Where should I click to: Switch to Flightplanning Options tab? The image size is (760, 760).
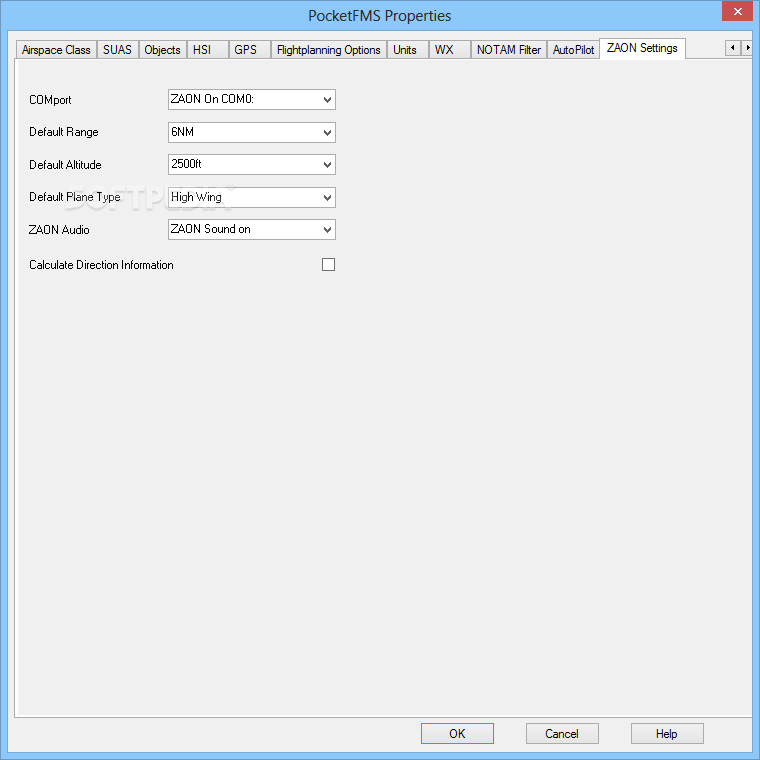329,50
